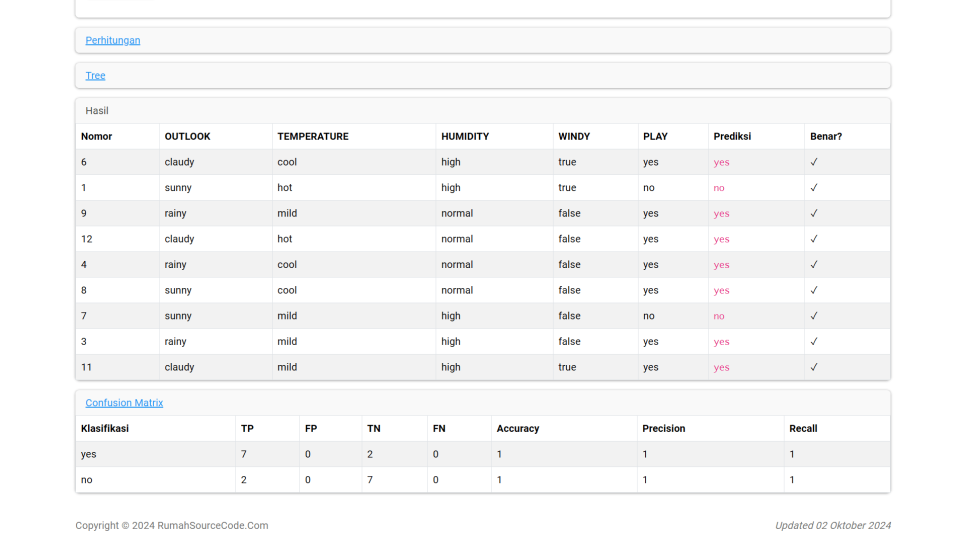Click the checkmark in row number 6

click(x=814, y=162)
